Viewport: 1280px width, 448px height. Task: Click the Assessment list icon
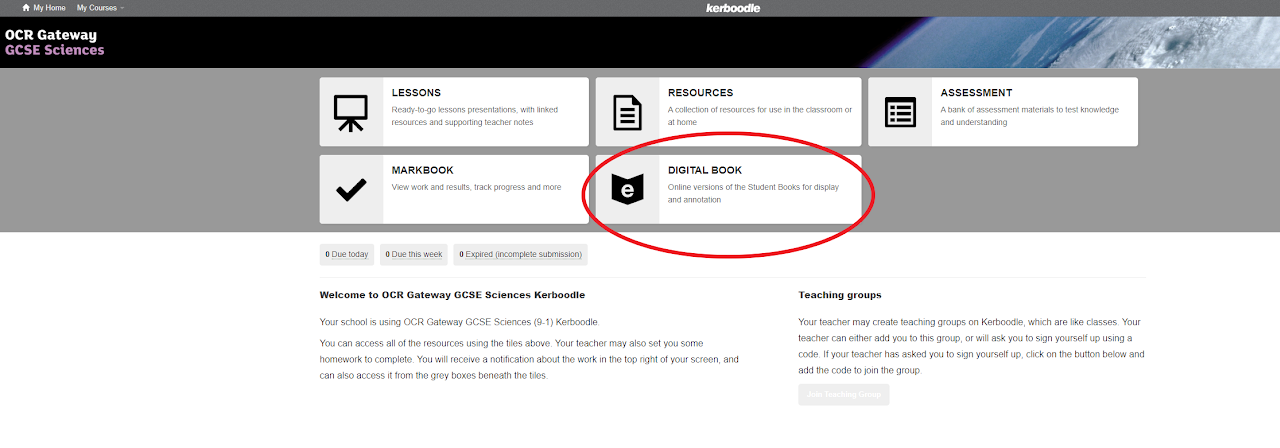[900, 112]
